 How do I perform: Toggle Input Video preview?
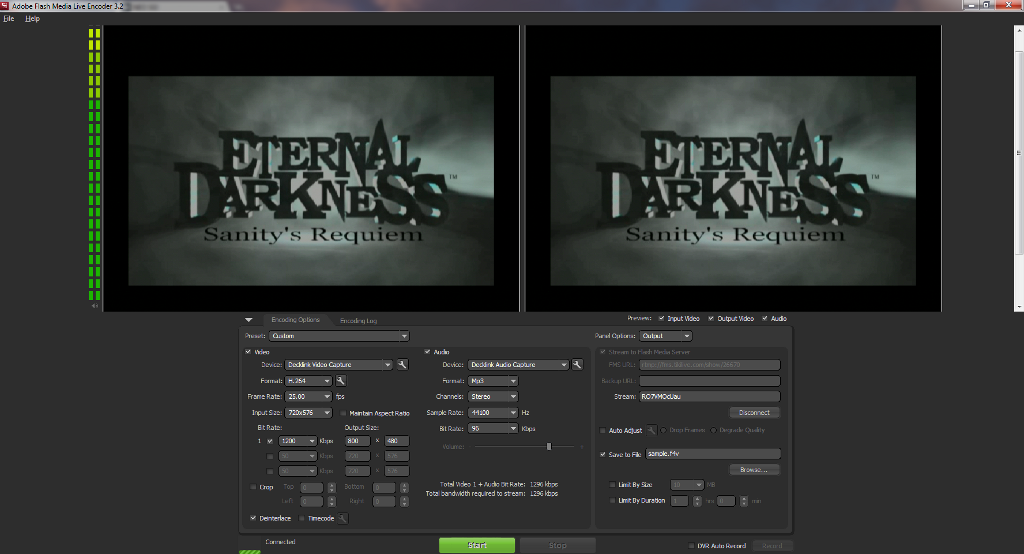662,318
